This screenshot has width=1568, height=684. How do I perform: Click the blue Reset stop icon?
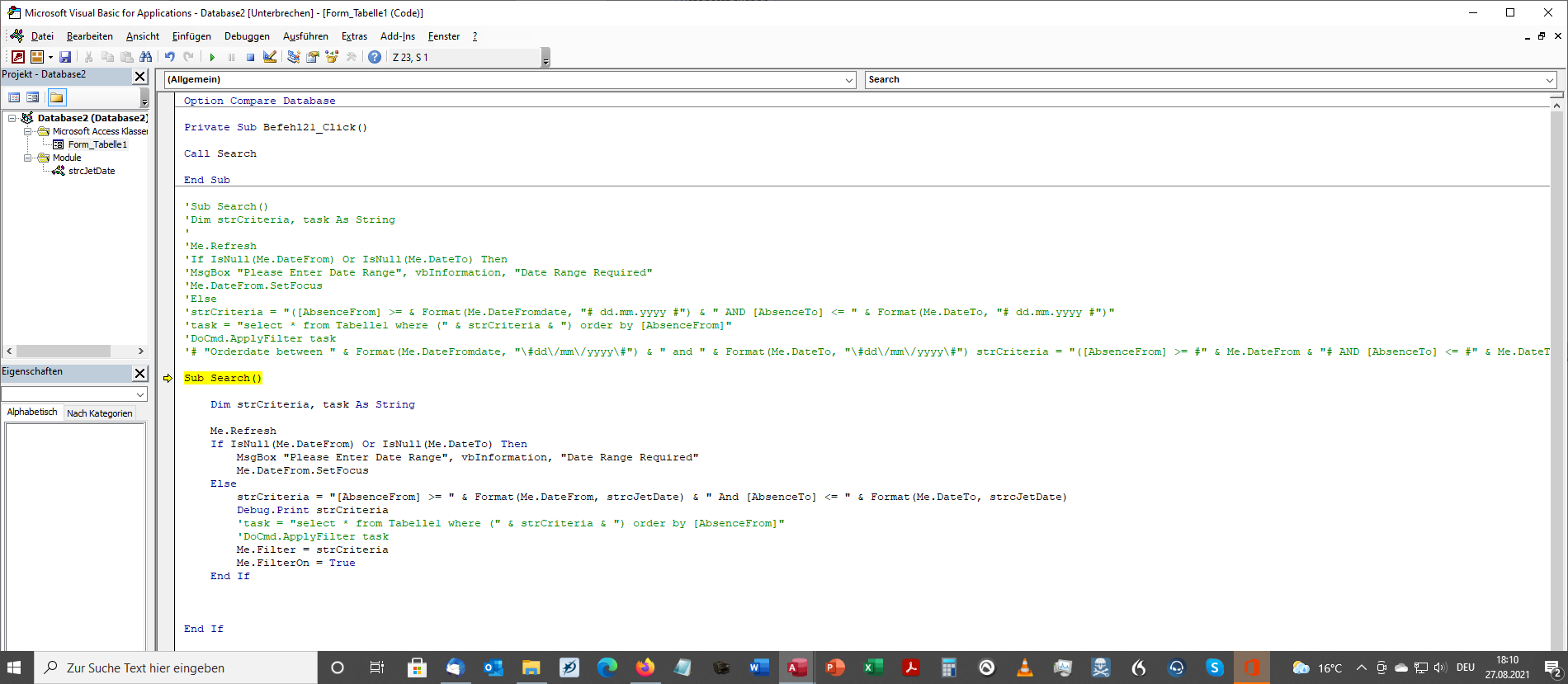pyautogui.click(x=250, y=57)
